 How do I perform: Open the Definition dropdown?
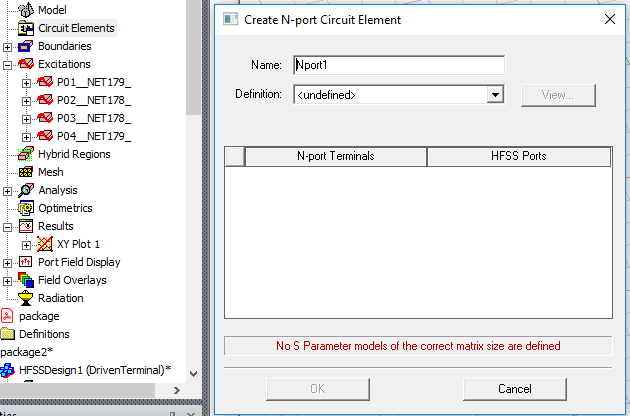pos(494,95)
